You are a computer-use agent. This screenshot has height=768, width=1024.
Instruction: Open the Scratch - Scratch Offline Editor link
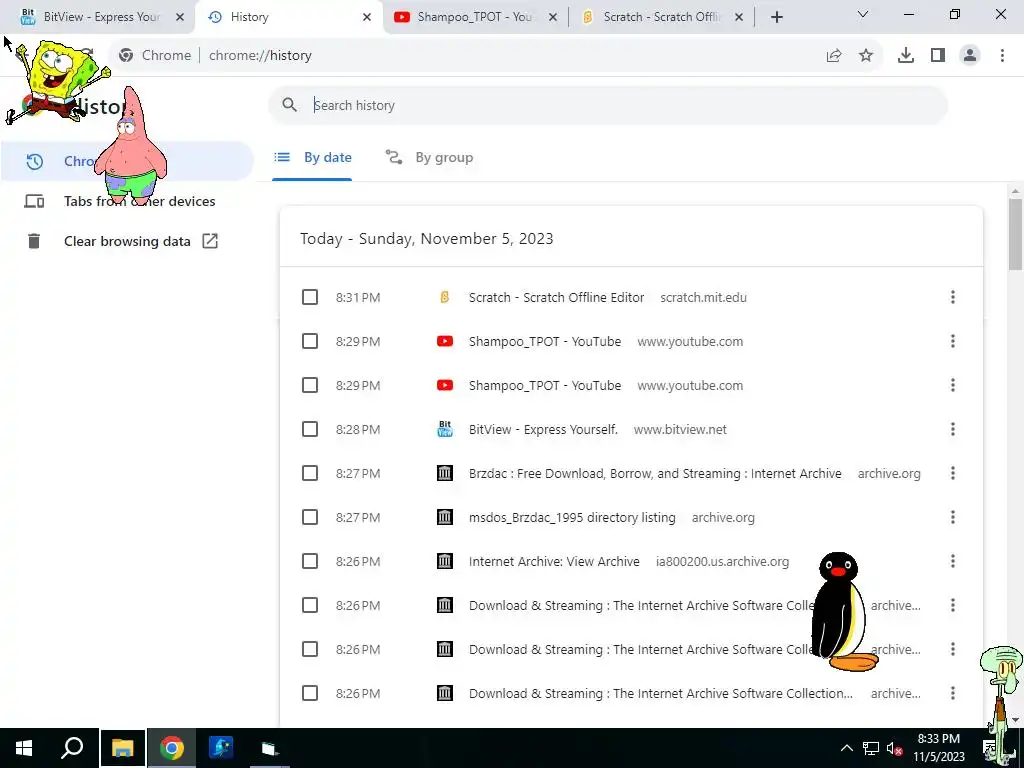[x=556, y=297]
